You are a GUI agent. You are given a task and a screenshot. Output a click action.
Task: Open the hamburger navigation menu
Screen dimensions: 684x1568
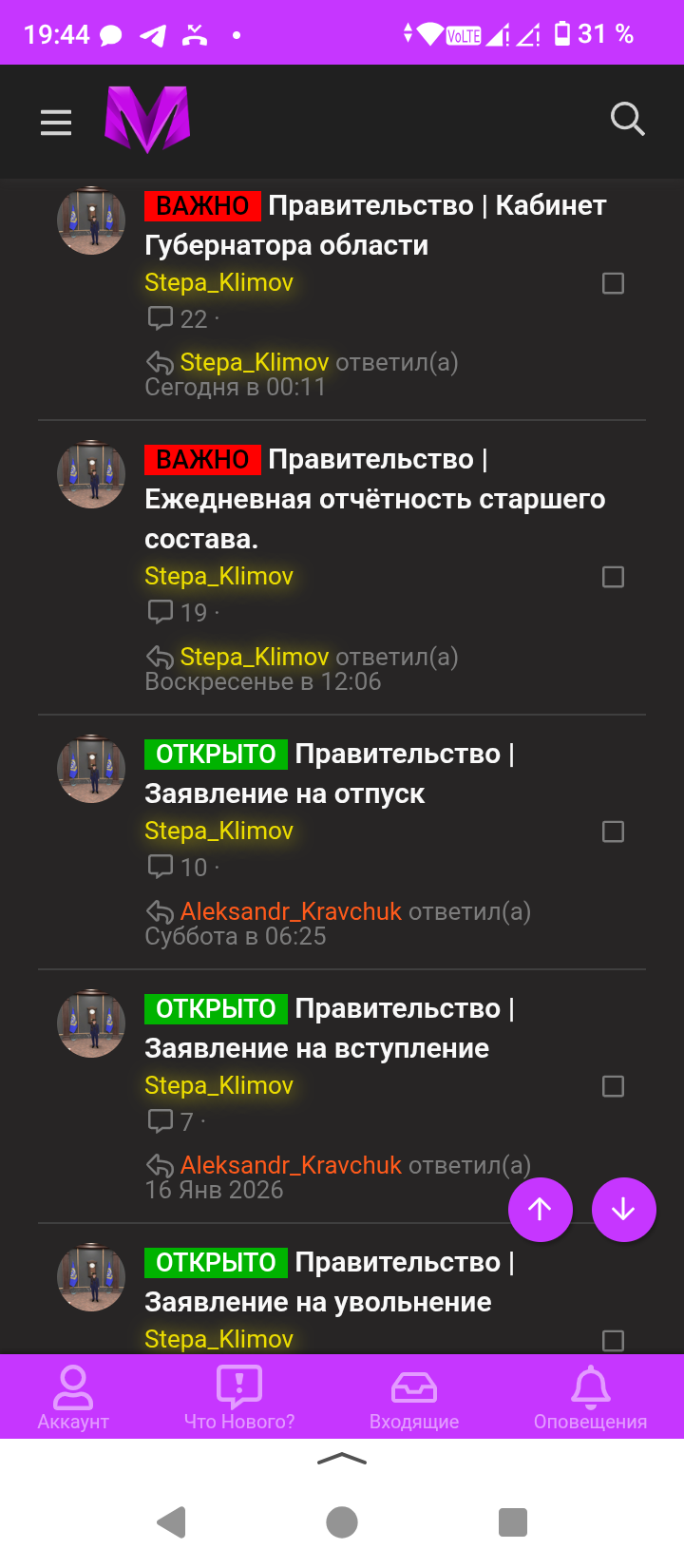pyautogui.click(x=56, y=122)
